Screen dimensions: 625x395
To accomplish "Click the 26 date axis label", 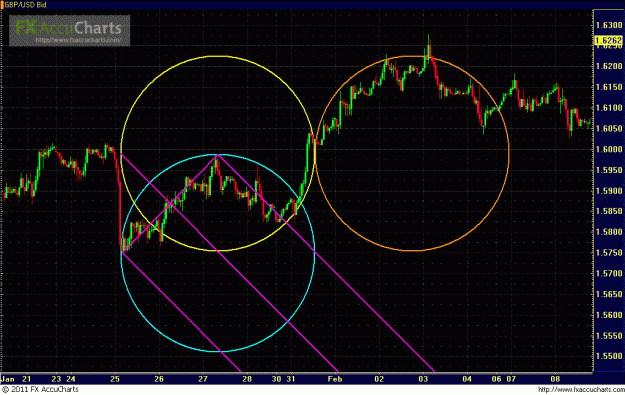I will [159, 379].
